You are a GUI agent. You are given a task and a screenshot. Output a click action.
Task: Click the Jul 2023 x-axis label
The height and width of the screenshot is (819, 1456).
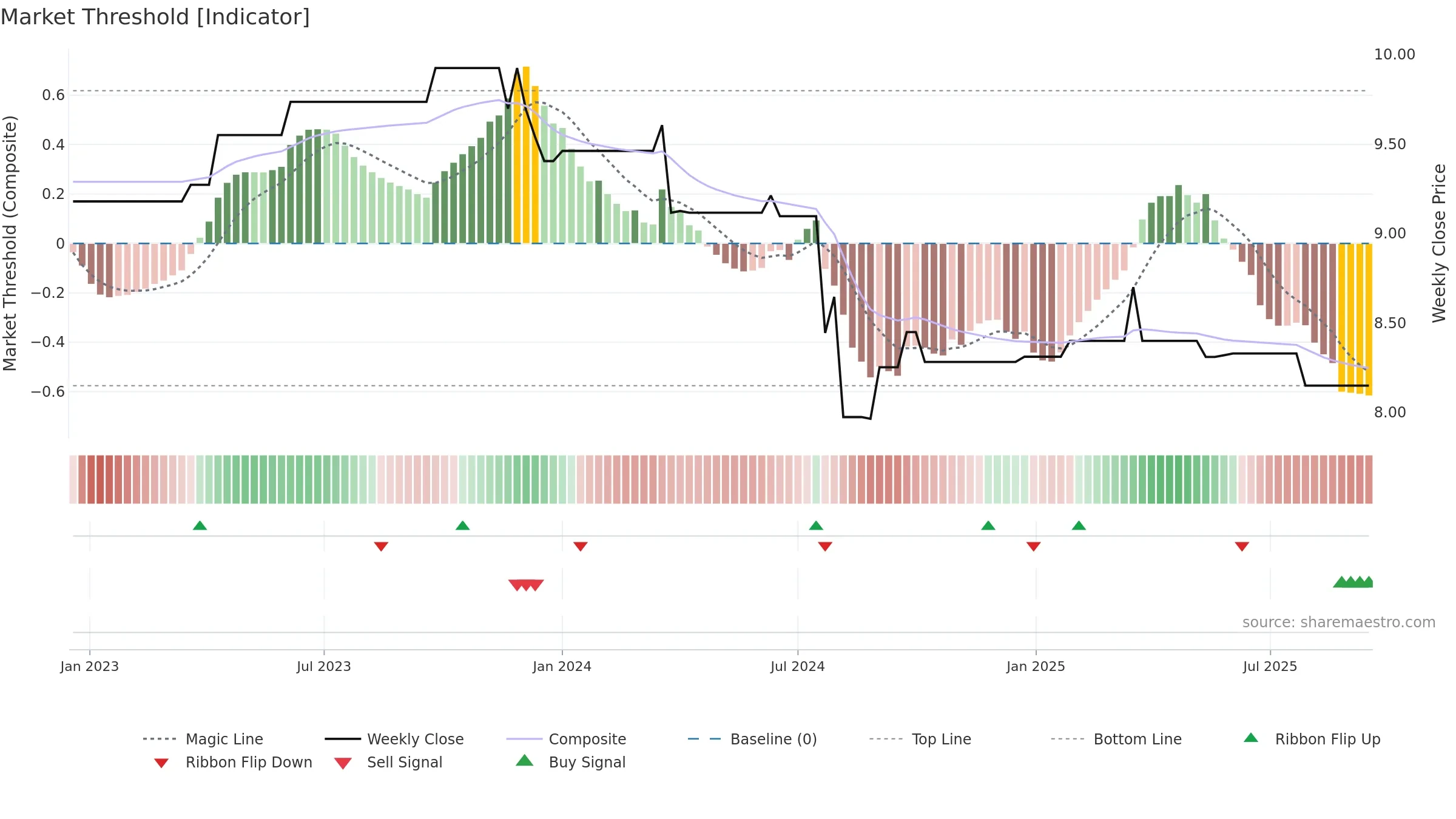tap(324, 666)
